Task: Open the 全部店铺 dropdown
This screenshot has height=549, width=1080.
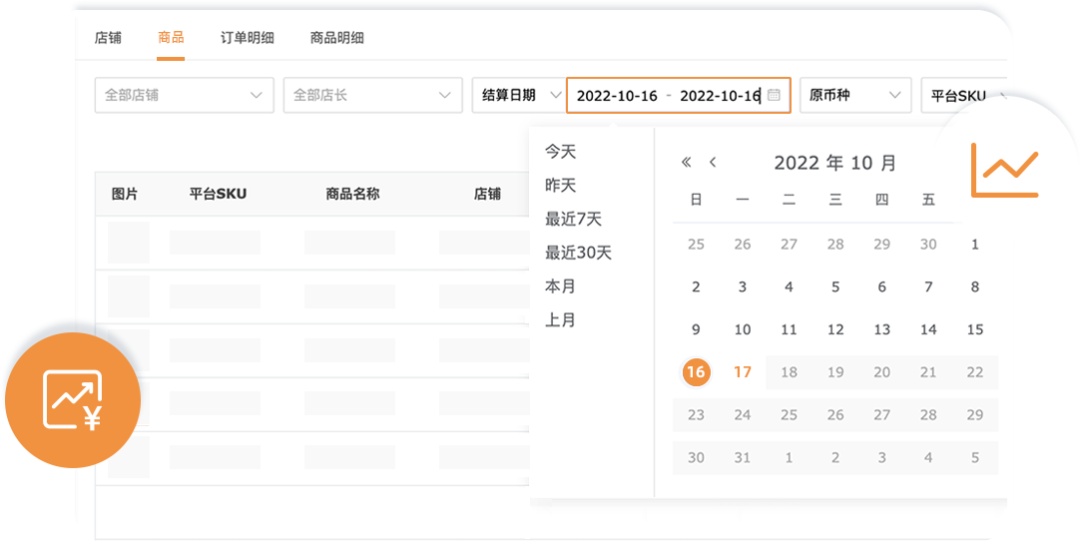Action: (x=183, y=96)
